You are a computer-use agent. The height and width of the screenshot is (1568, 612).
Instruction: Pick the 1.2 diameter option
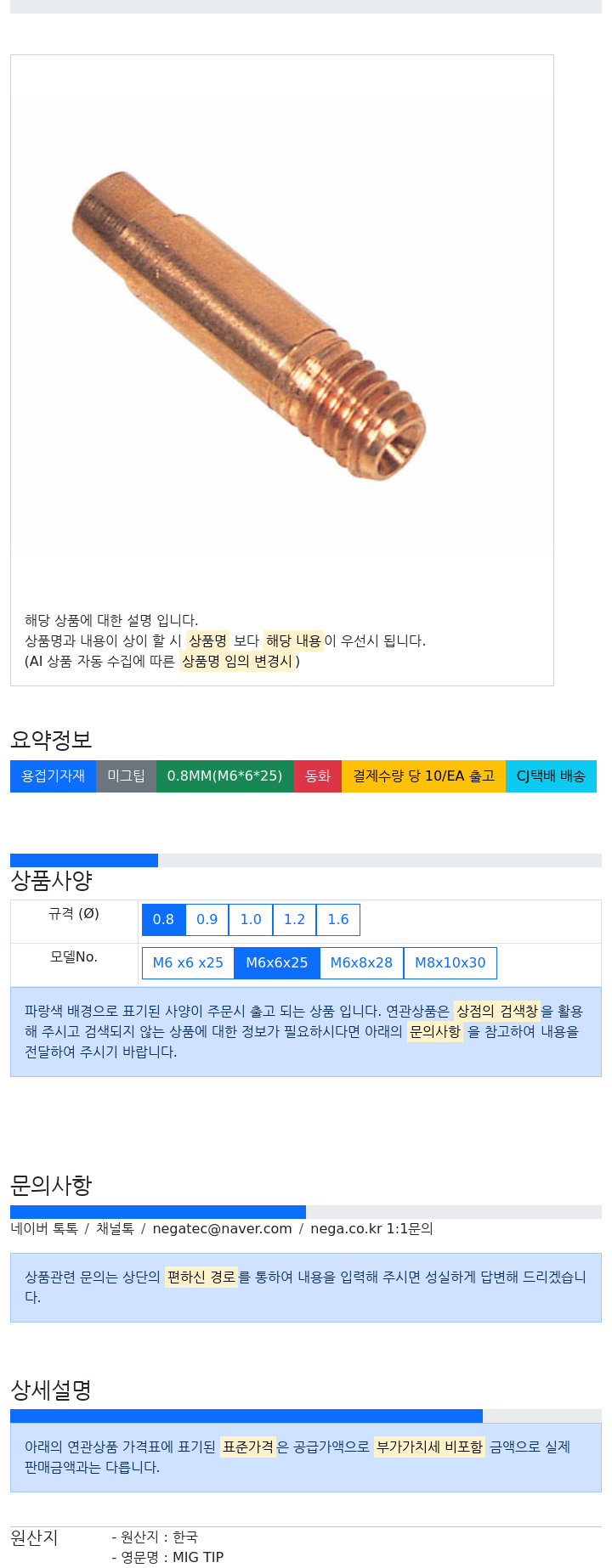[x=294, y=920]
